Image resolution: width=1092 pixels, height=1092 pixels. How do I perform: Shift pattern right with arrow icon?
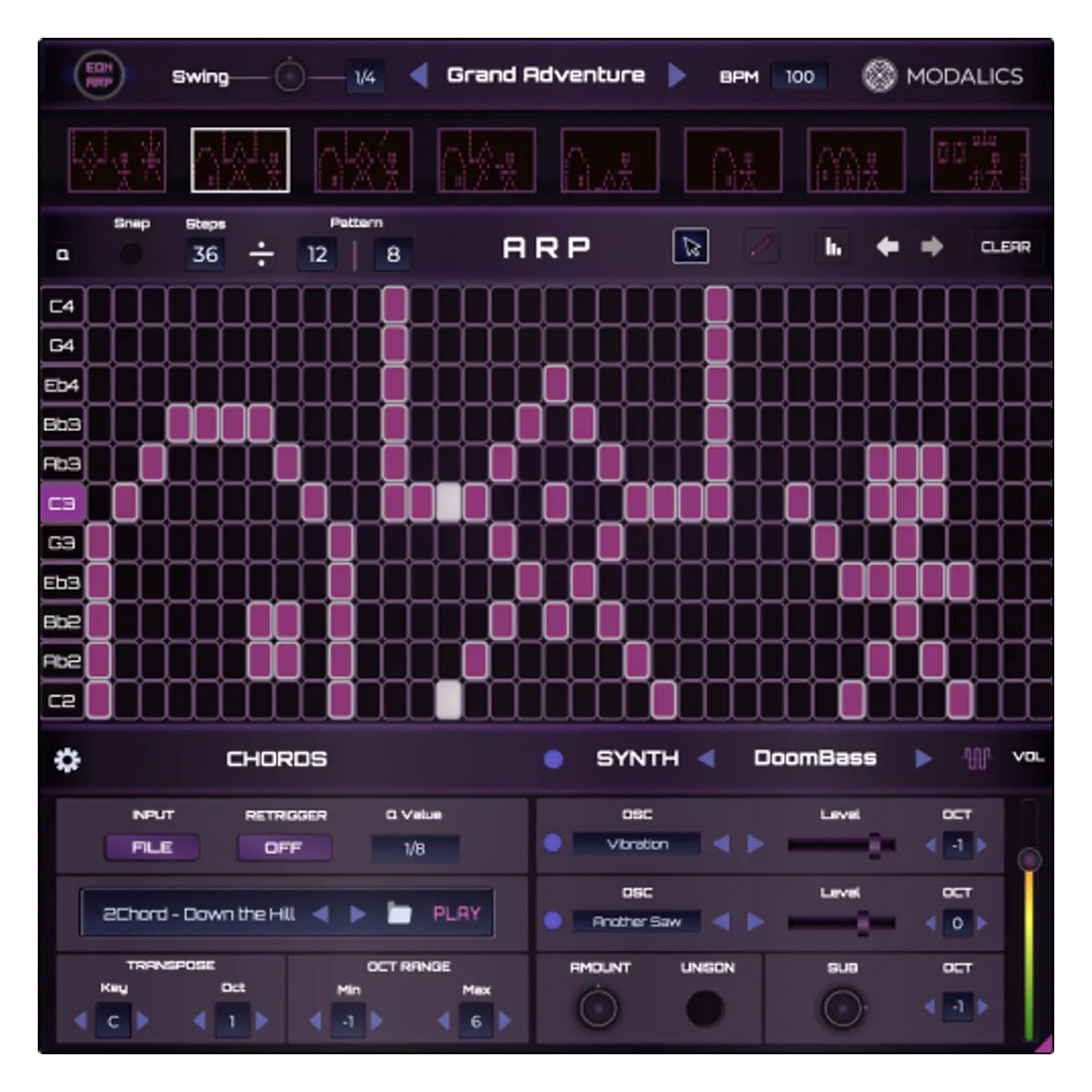click(x=932, y=246)
